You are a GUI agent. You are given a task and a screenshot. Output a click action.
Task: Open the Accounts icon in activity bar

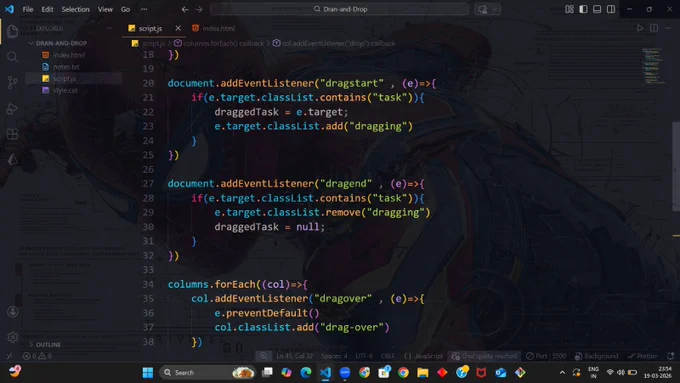[13, 312]
